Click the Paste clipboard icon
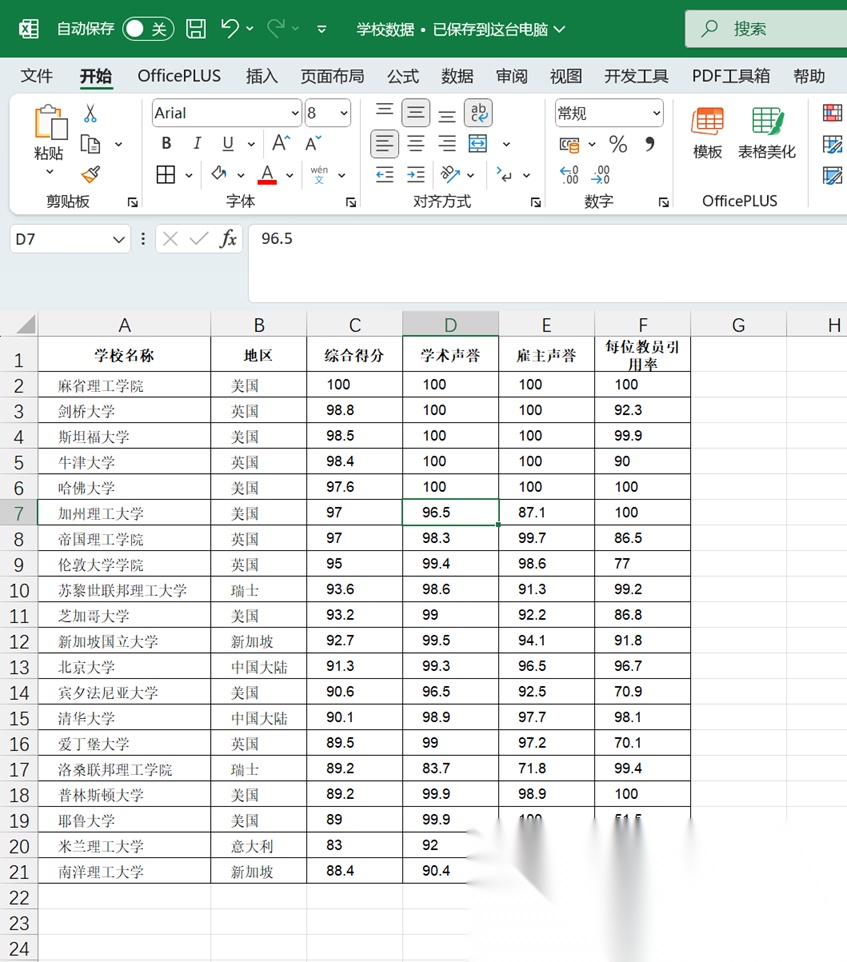The width and height of the screenshot is (847, 962). coord(50,122)
